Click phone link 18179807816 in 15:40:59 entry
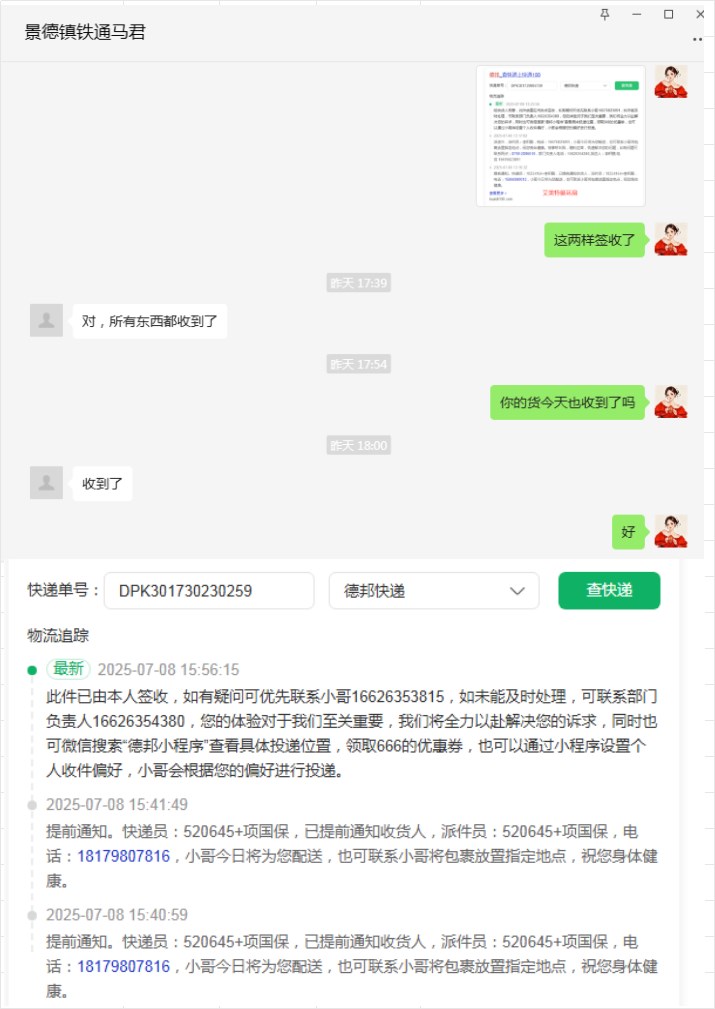 [x=124, y=967]
